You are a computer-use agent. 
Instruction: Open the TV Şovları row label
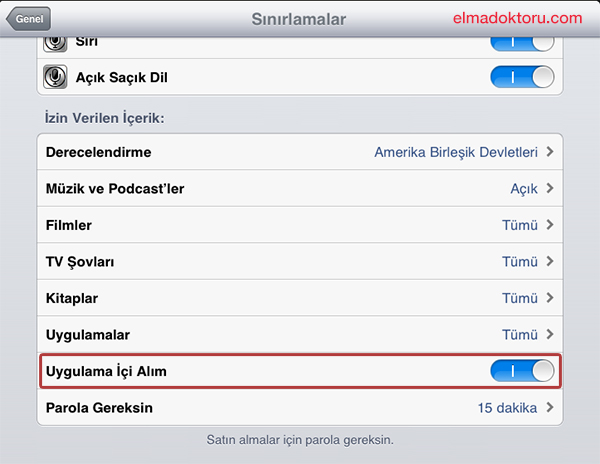(x=80, y=262)
